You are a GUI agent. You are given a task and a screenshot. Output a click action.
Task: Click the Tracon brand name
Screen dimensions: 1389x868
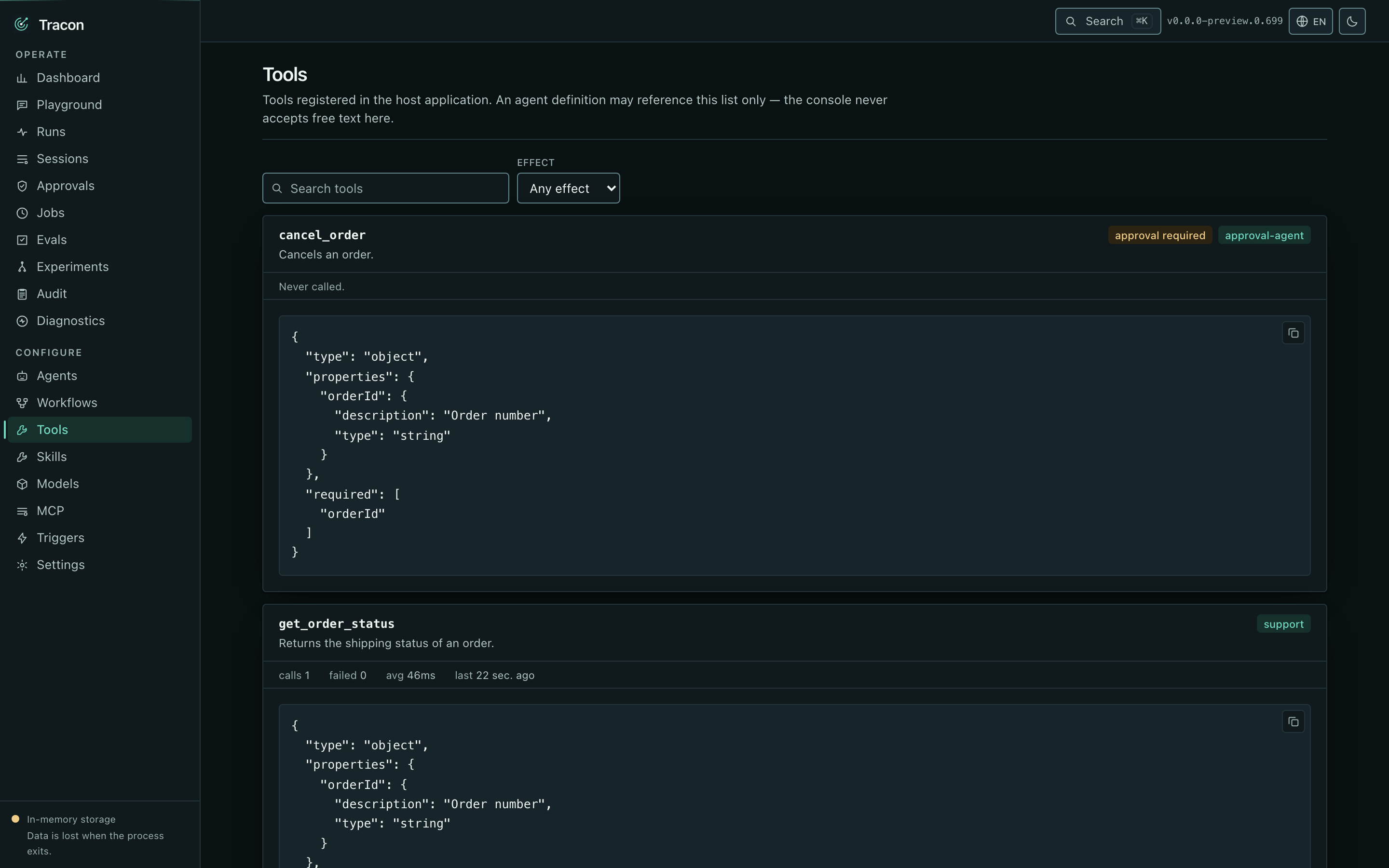(x=61, y=25)
